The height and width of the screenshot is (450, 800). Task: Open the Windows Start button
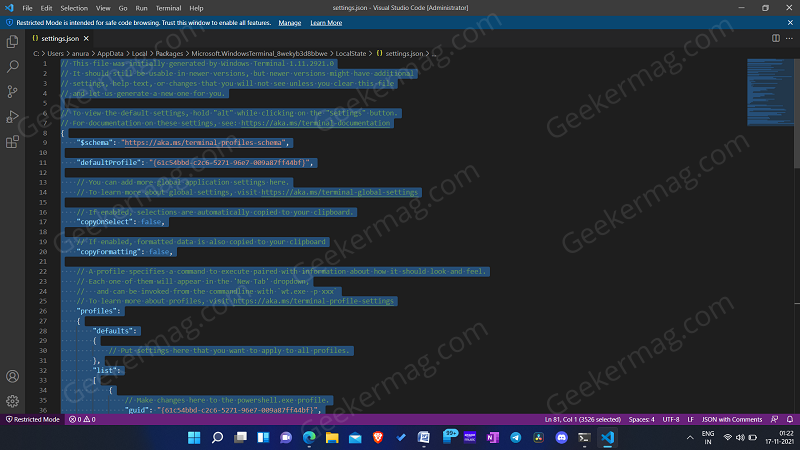tap(194, 437)
